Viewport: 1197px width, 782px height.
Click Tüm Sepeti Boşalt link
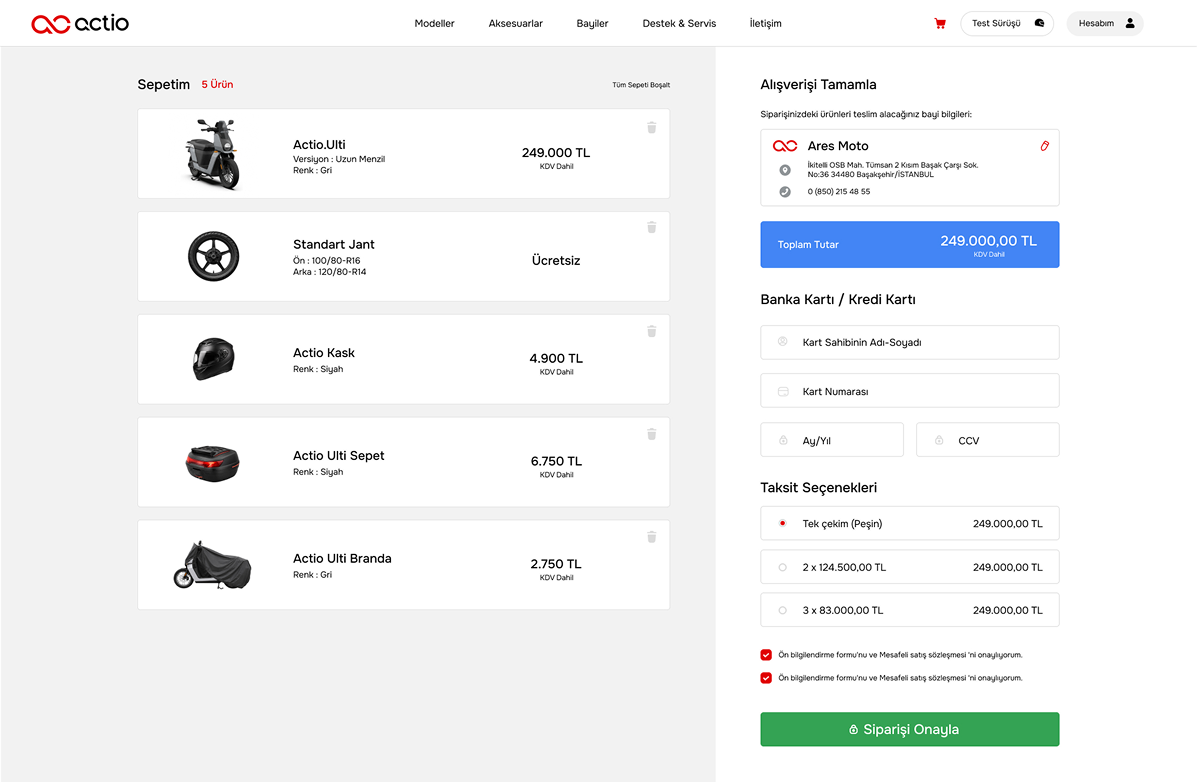coord(641,85)
